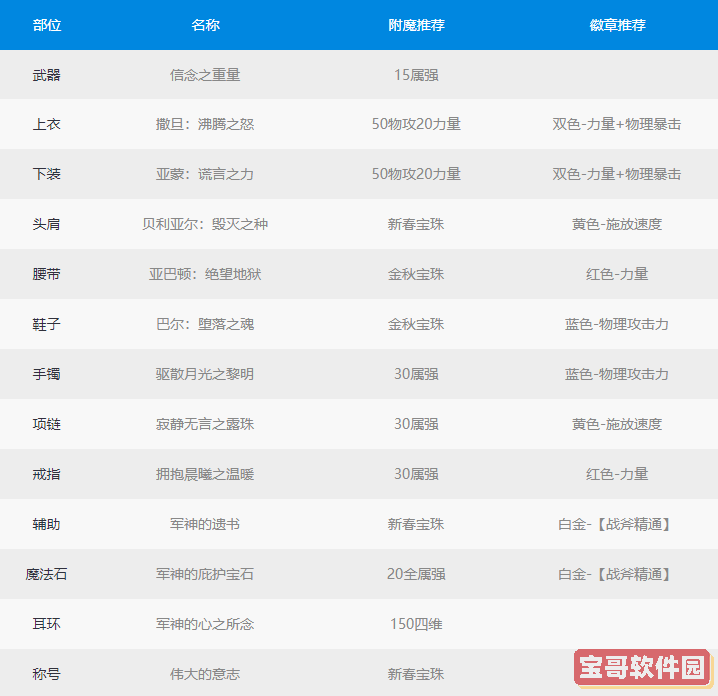This screenshot has width=718, height=696.
Task: Click the 部位 column header
Action: tap(47, 25)
